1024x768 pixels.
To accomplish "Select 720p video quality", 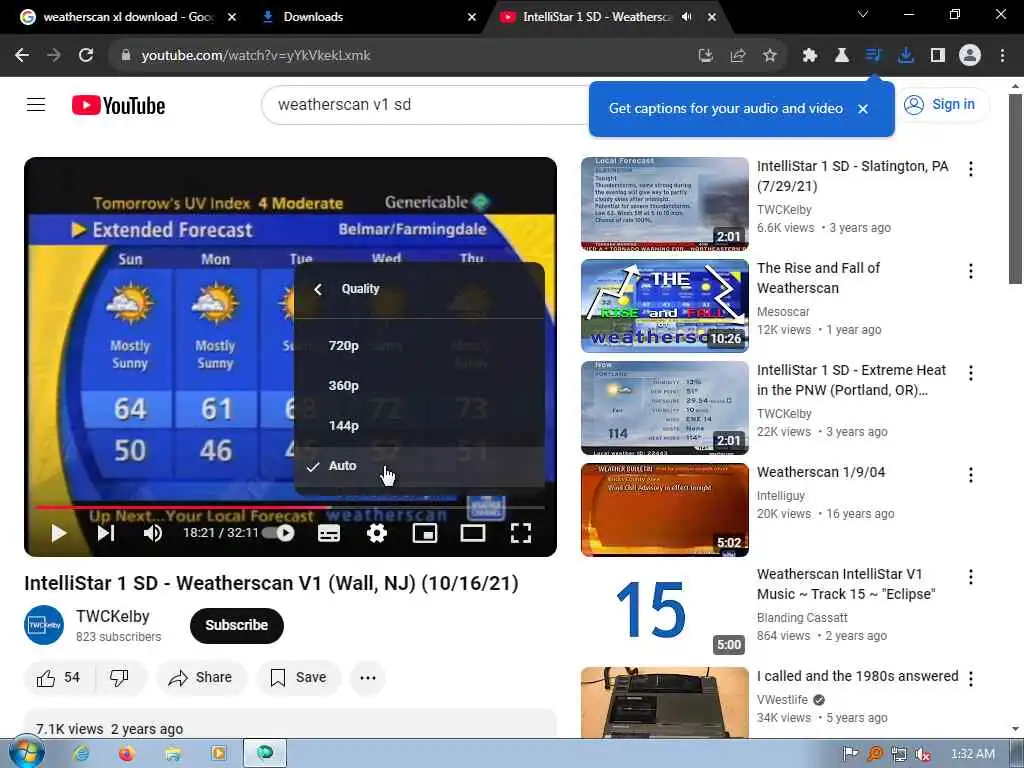I will 419,345.
